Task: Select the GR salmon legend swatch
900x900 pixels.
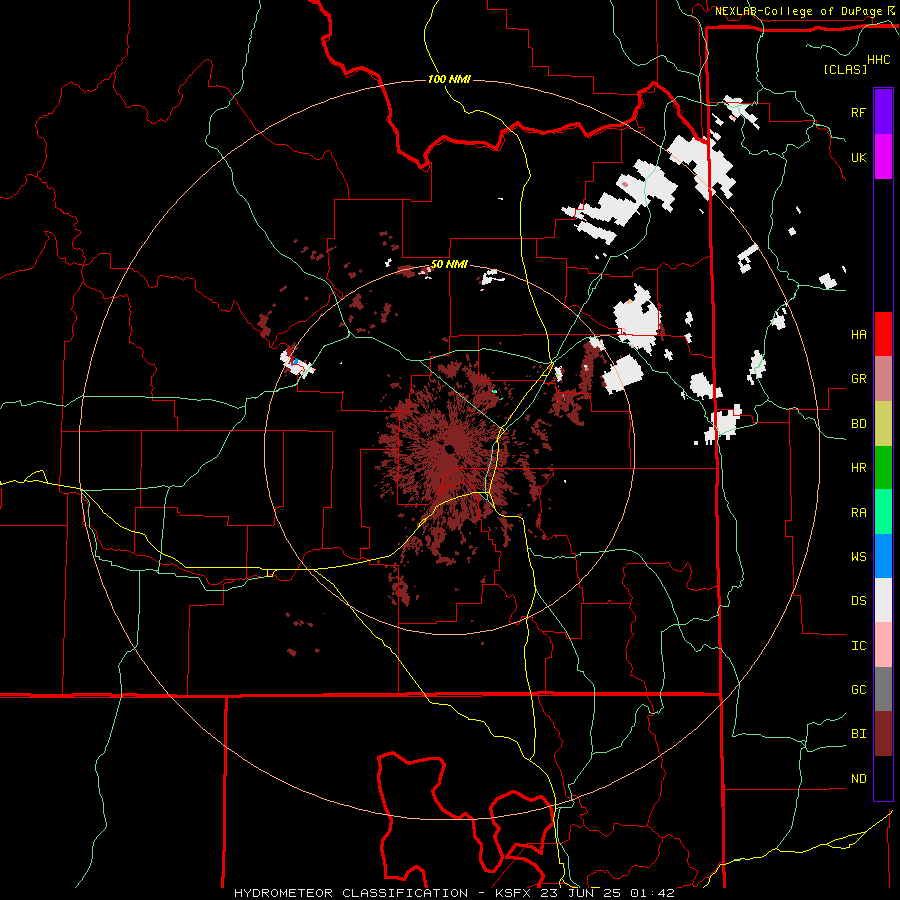Action: click(x=883, y=379)
